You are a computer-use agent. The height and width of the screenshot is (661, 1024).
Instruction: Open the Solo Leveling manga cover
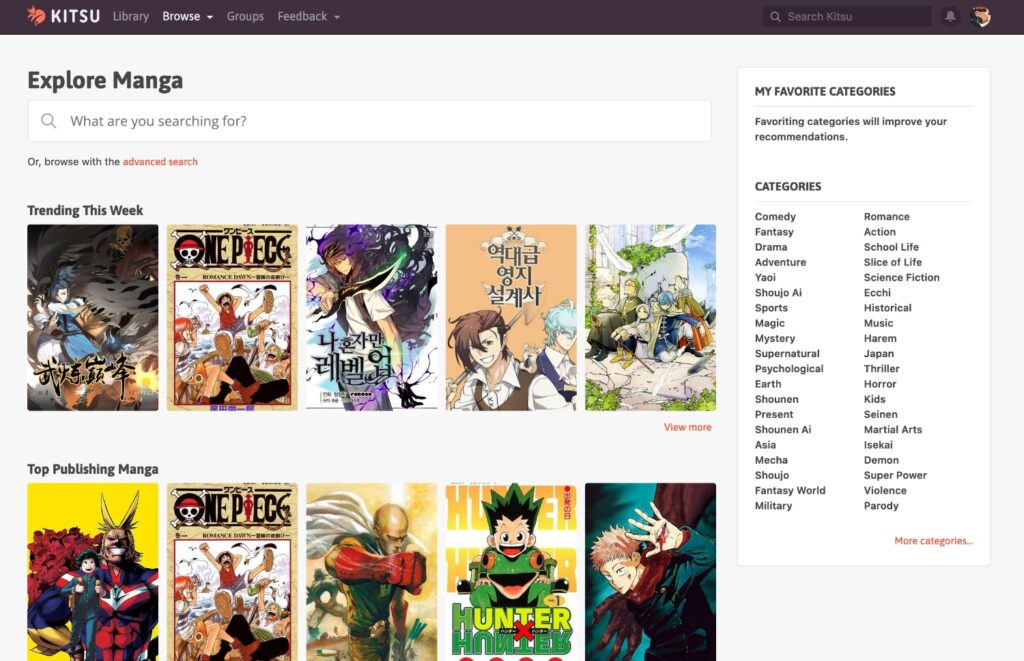point(372,316)
